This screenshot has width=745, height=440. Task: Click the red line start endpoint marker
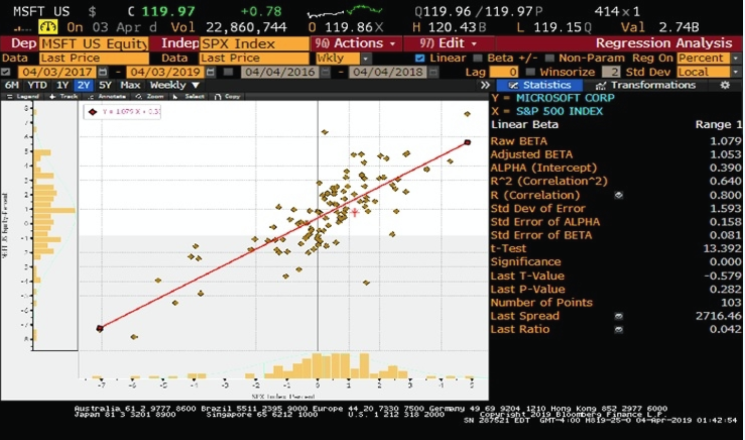click(x=100, y=328)
